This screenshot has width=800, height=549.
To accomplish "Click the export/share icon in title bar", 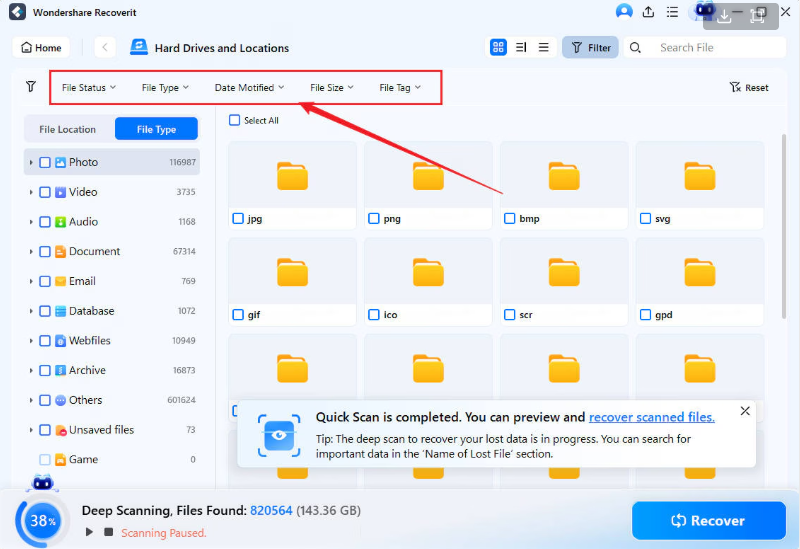I will pyautogui.click(x=649, y=12).
